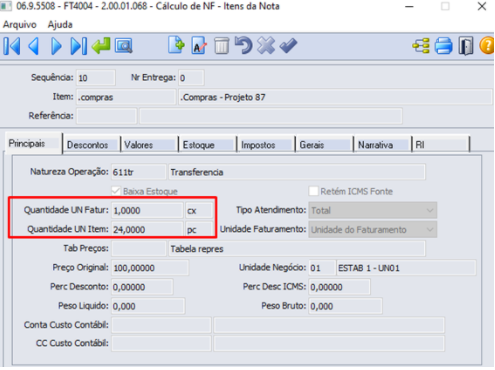Click the .Compras - Projeto 87 description
The height and width of the screenshot is (370, 495).
tap(335, 97)
